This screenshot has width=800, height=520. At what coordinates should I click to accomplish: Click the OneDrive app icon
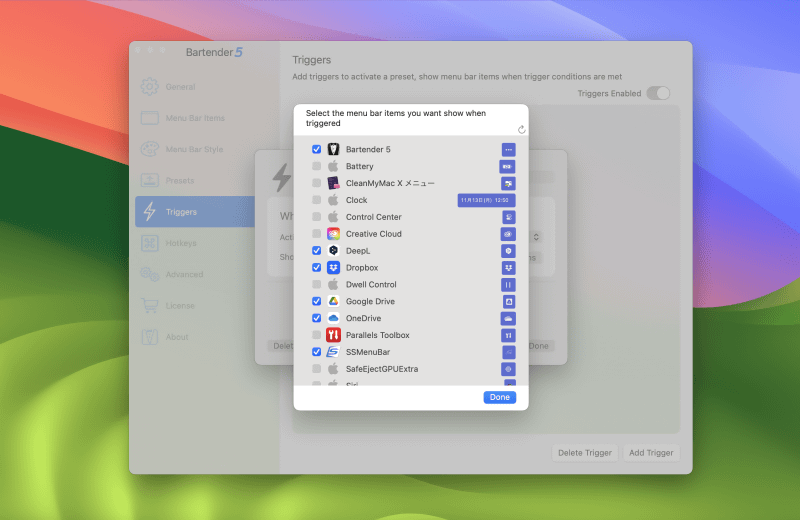pyautogui.click(x=333, y=318)
